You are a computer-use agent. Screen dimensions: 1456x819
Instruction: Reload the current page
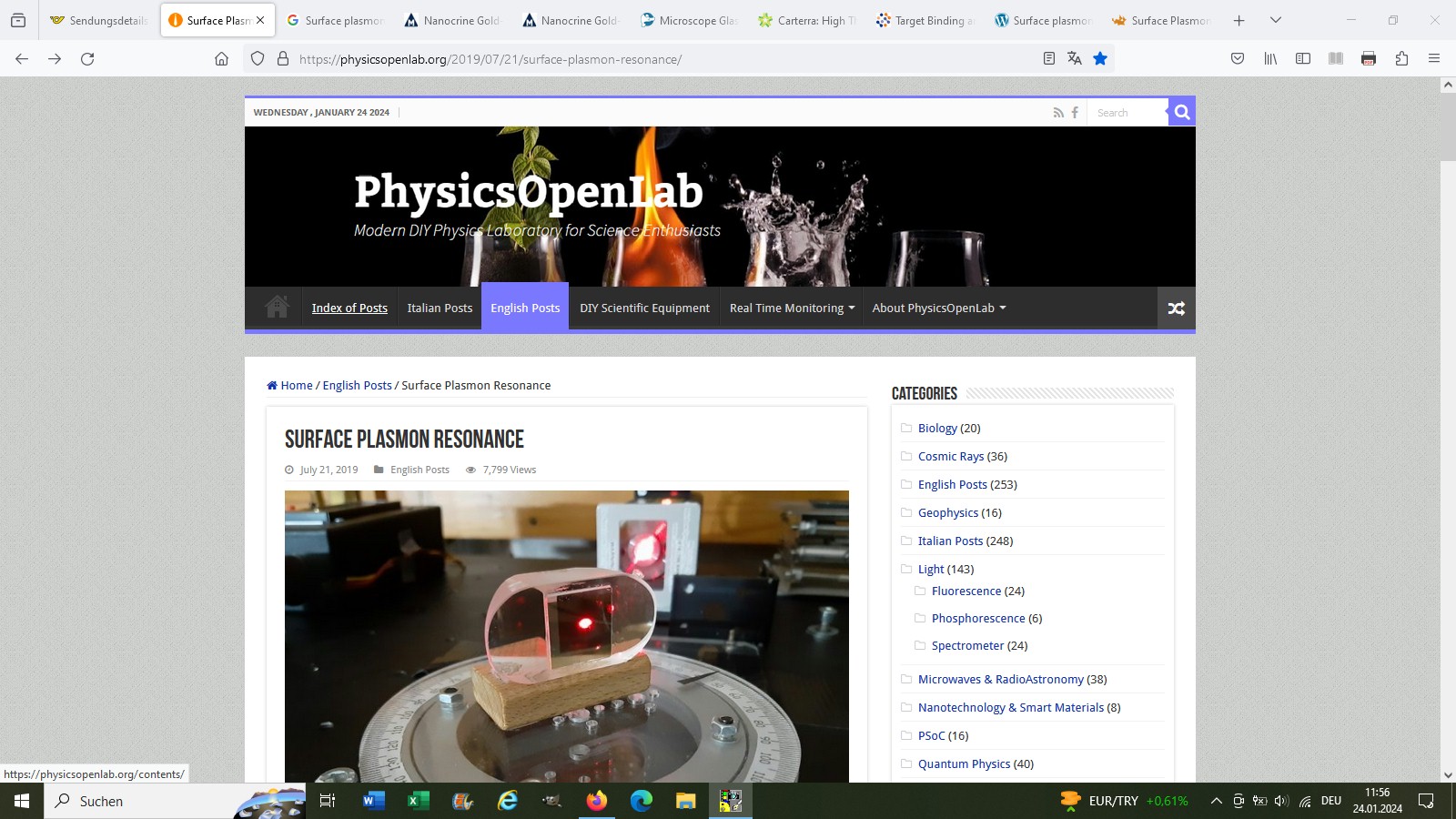point(87,58)
